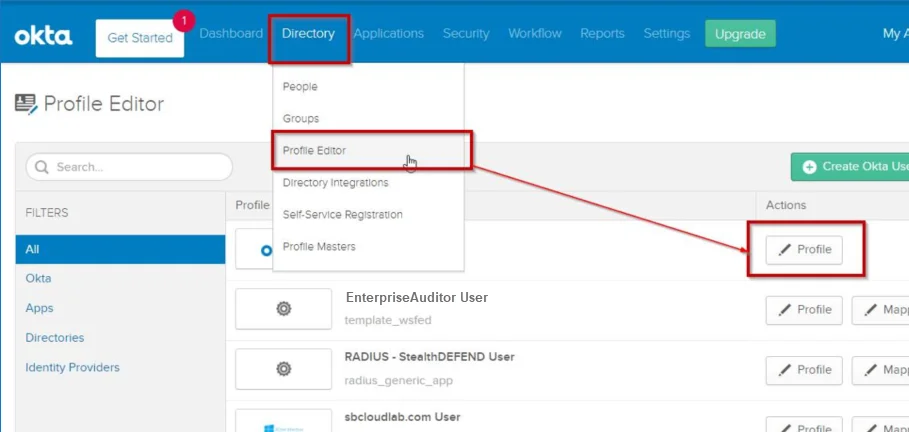Filter profiles by Directories
909x432 pixels.
pos(54,337)
